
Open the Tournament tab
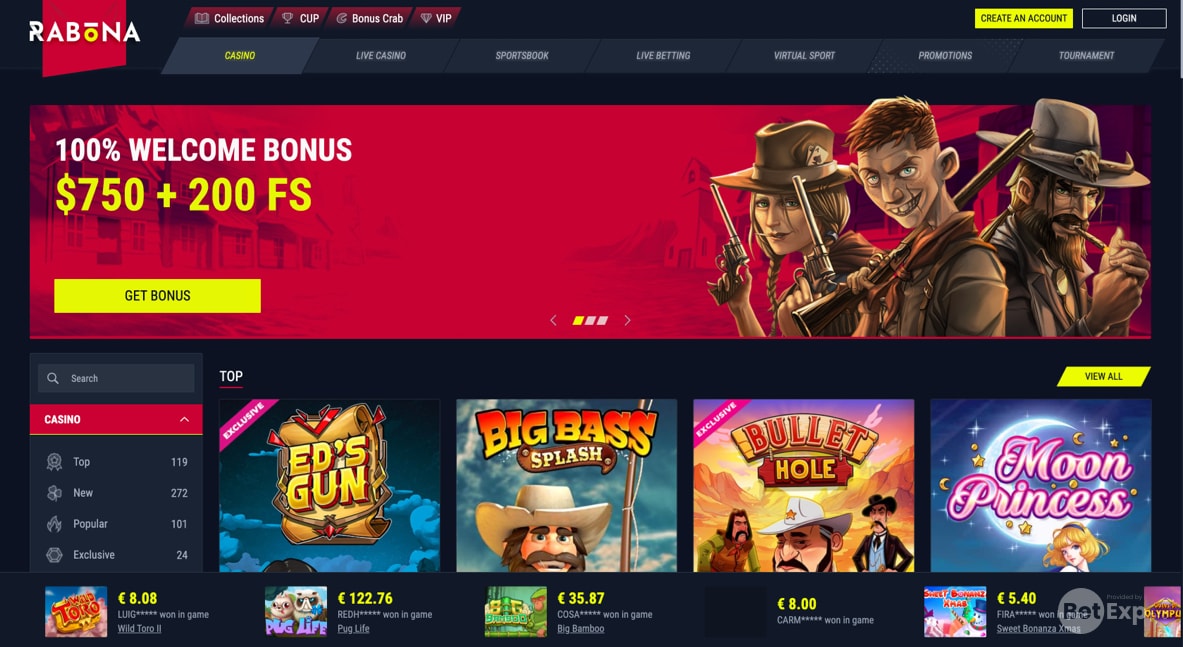tap(1086, 56)
